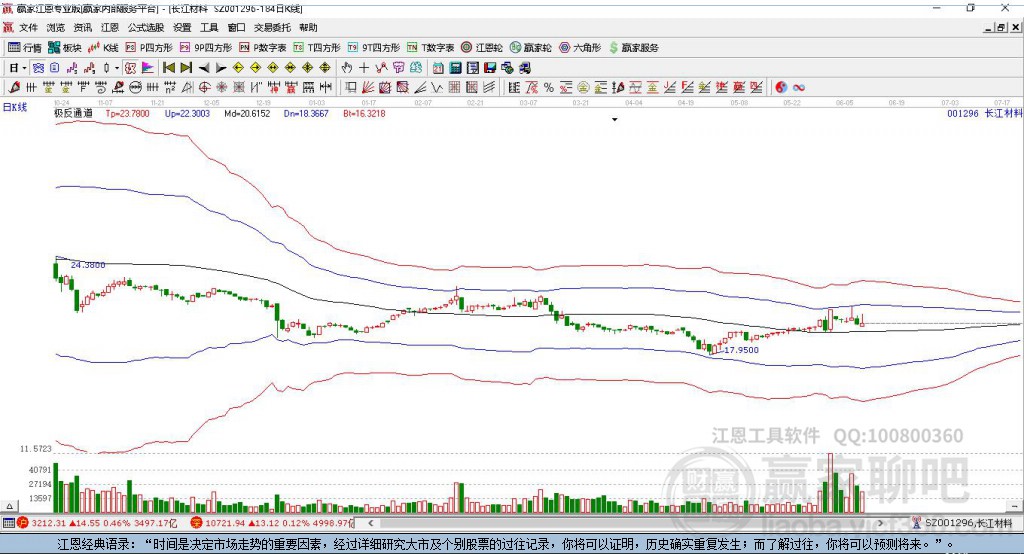
Task: Click the Dn=18.3667 indicator value
Action: point(306,113)
